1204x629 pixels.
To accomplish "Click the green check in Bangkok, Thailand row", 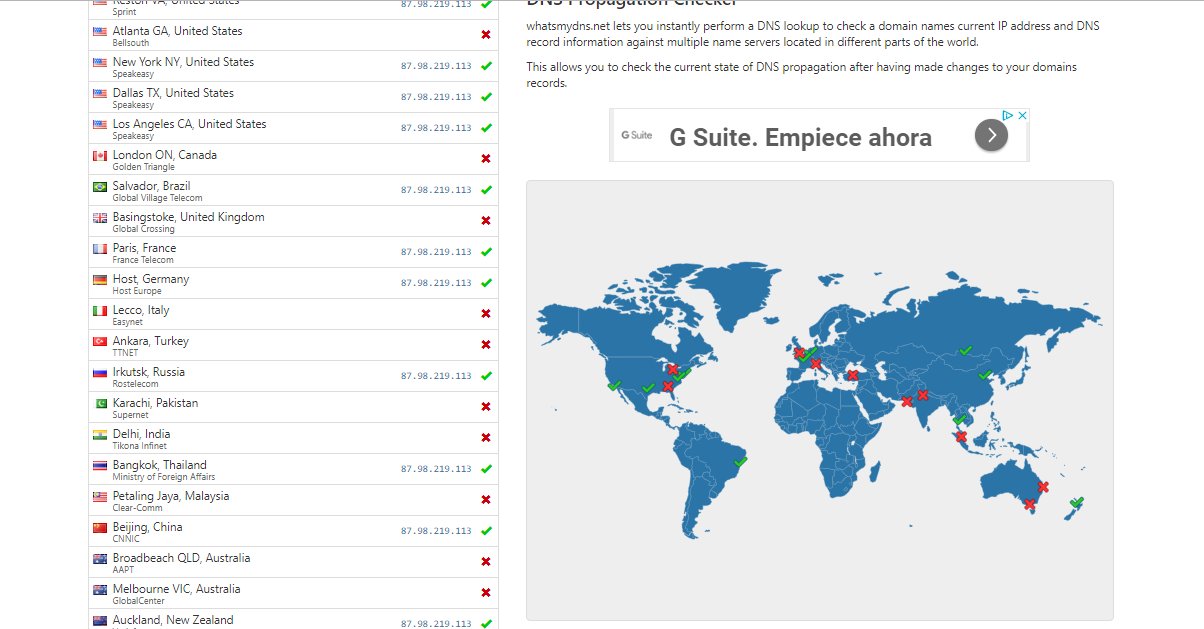I will pyautogui.click(x=486, y=469).
